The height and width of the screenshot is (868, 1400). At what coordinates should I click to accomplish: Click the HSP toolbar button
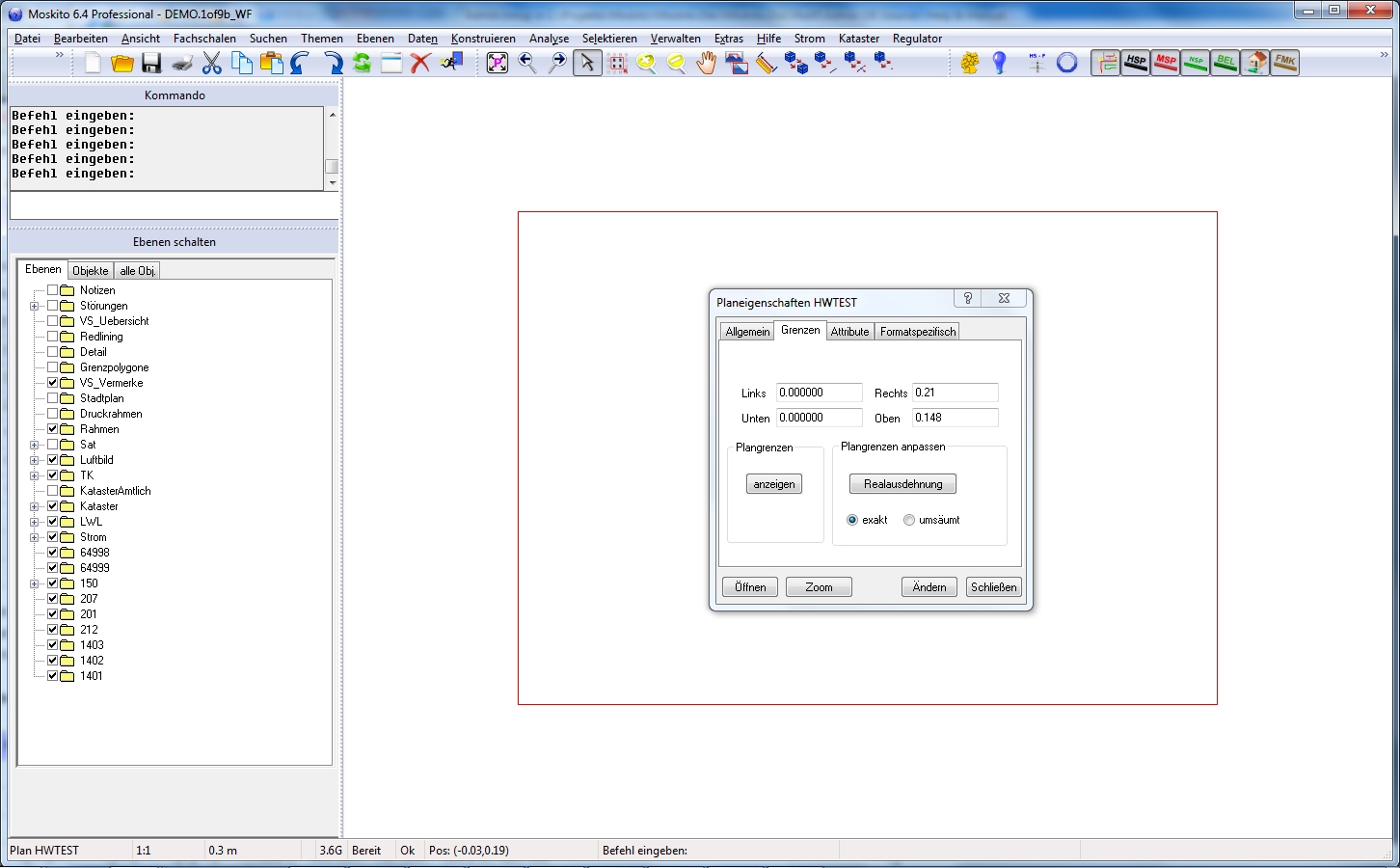[x=1136, y=63]
